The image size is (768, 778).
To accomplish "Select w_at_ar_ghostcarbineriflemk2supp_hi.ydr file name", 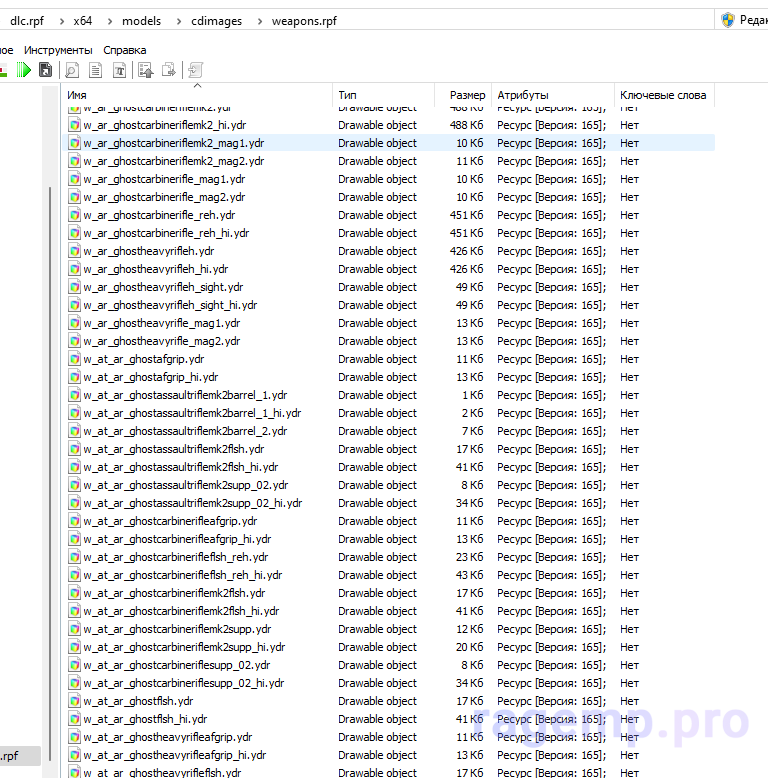I will coord(184,647).
